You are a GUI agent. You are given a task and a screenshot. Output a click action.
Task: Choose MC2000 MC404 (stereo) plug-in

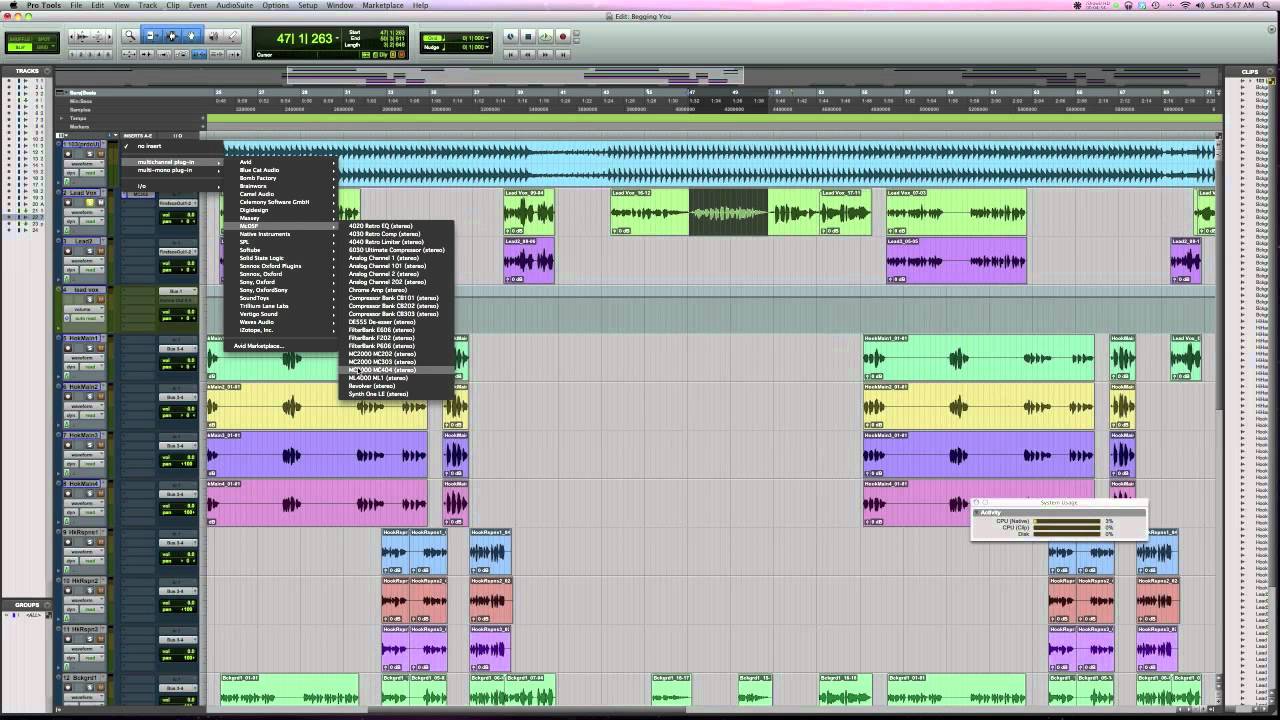(398, 370)
